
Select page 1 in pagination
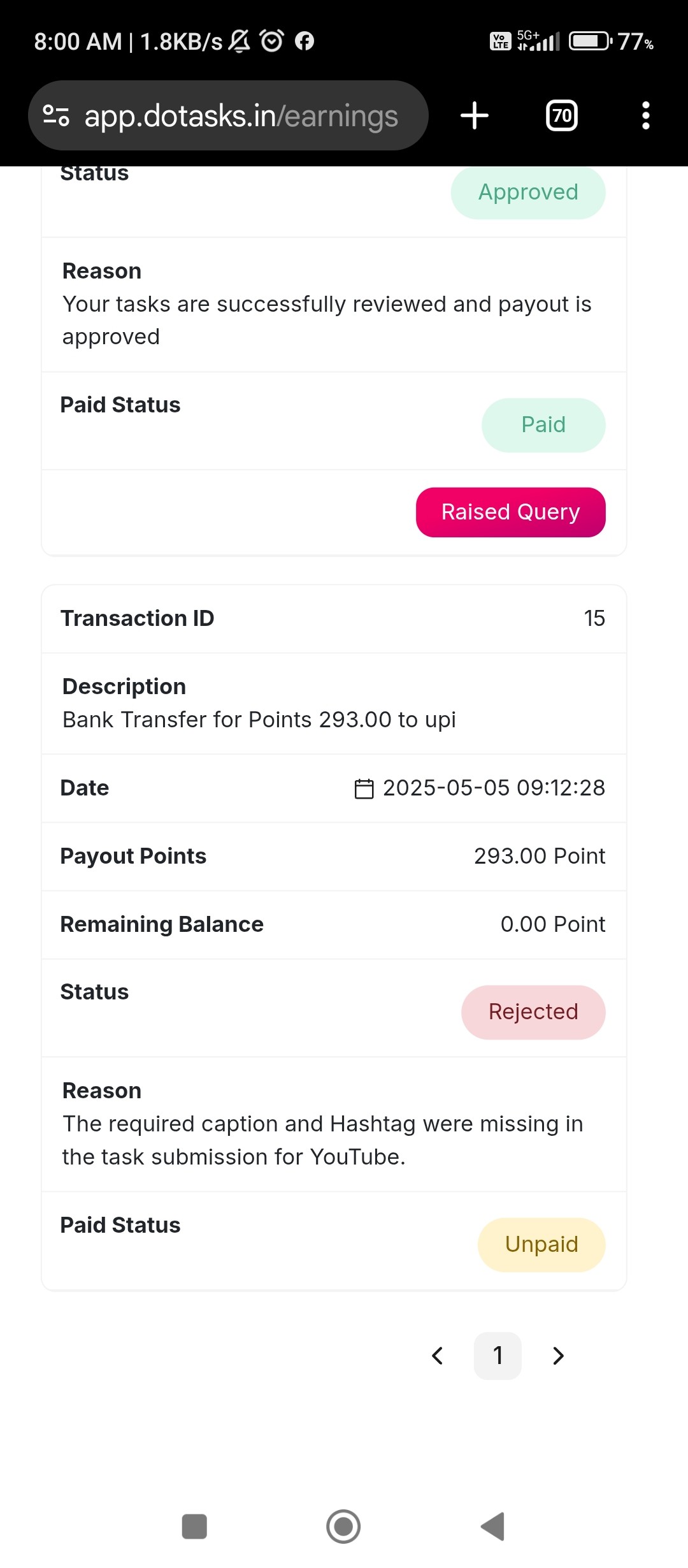click(498, 1356)
